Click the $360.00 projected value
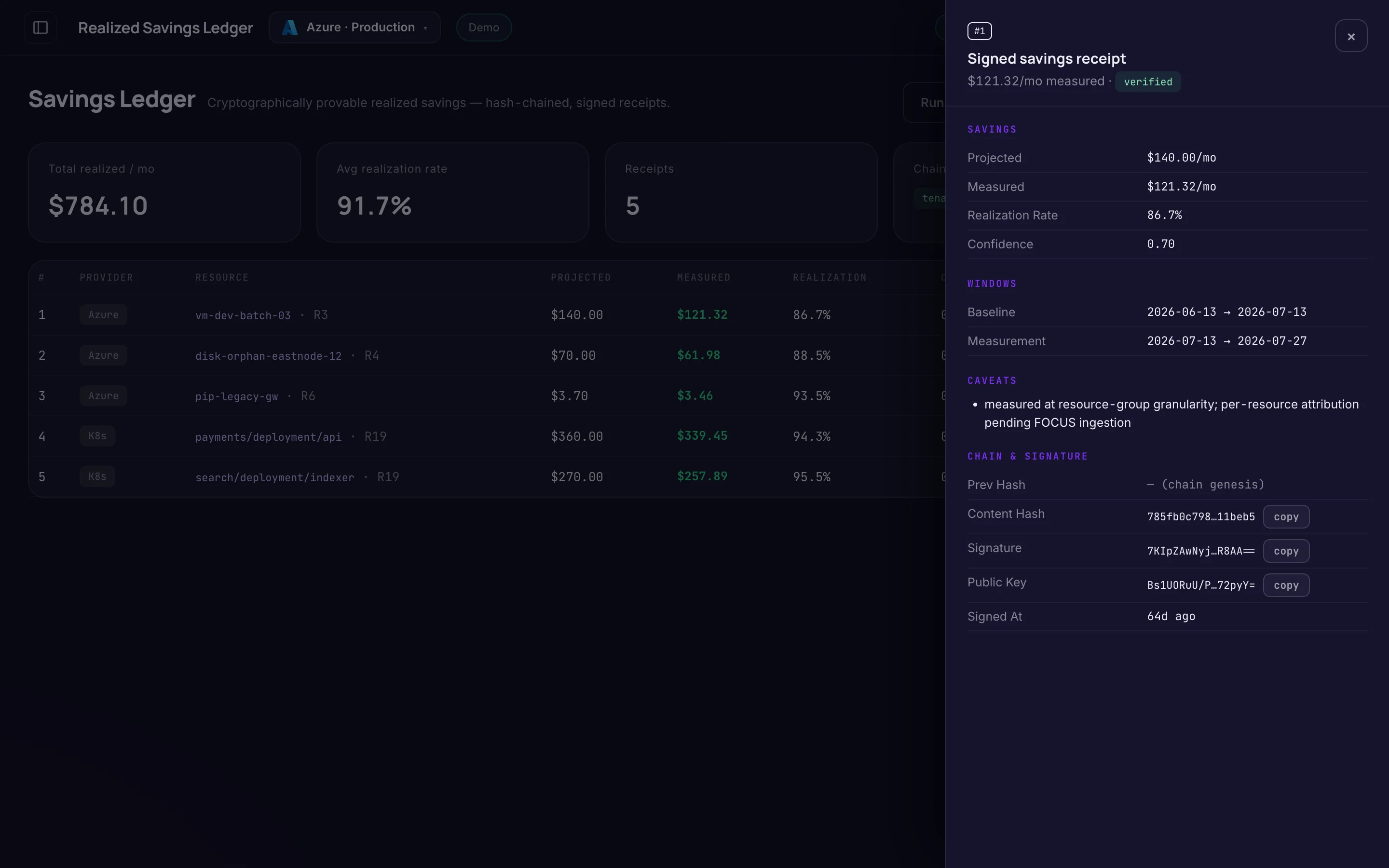Screen dimensions: 1389x868 [577, 436]
